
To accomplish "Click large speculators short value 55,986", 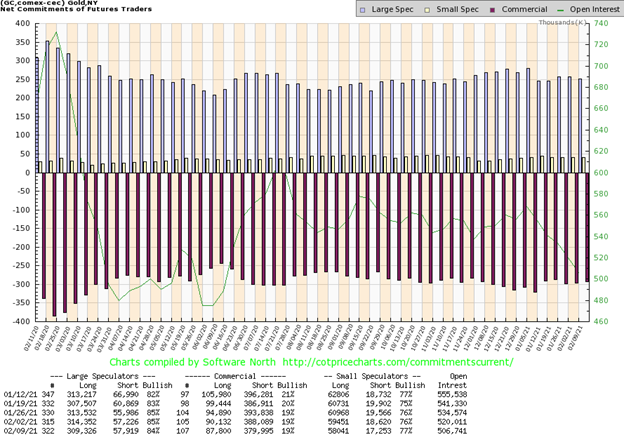I will click(x=125, y=413).
